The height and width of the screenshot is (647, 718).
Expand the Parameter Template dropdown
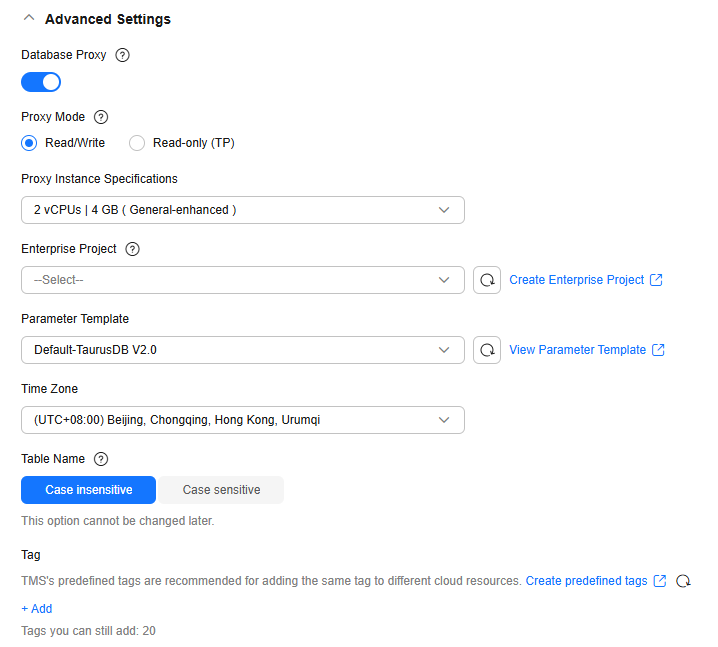(242, 350)
